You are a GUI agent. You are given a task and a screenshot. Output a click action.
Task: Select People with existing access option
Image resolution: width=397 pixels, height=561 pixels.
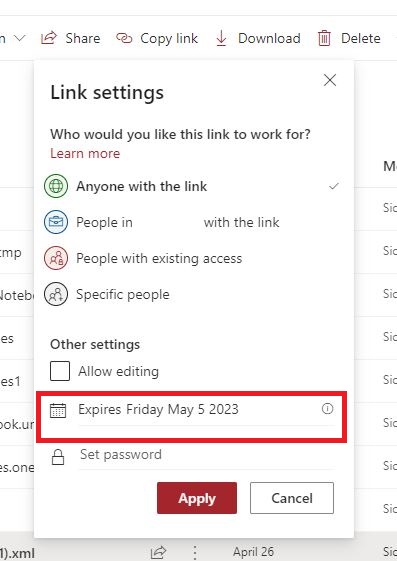click(x=191, y=258)
